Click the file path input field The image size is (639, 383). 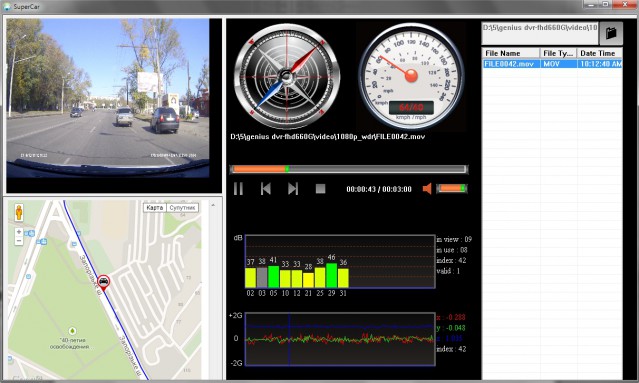point(540,33)
